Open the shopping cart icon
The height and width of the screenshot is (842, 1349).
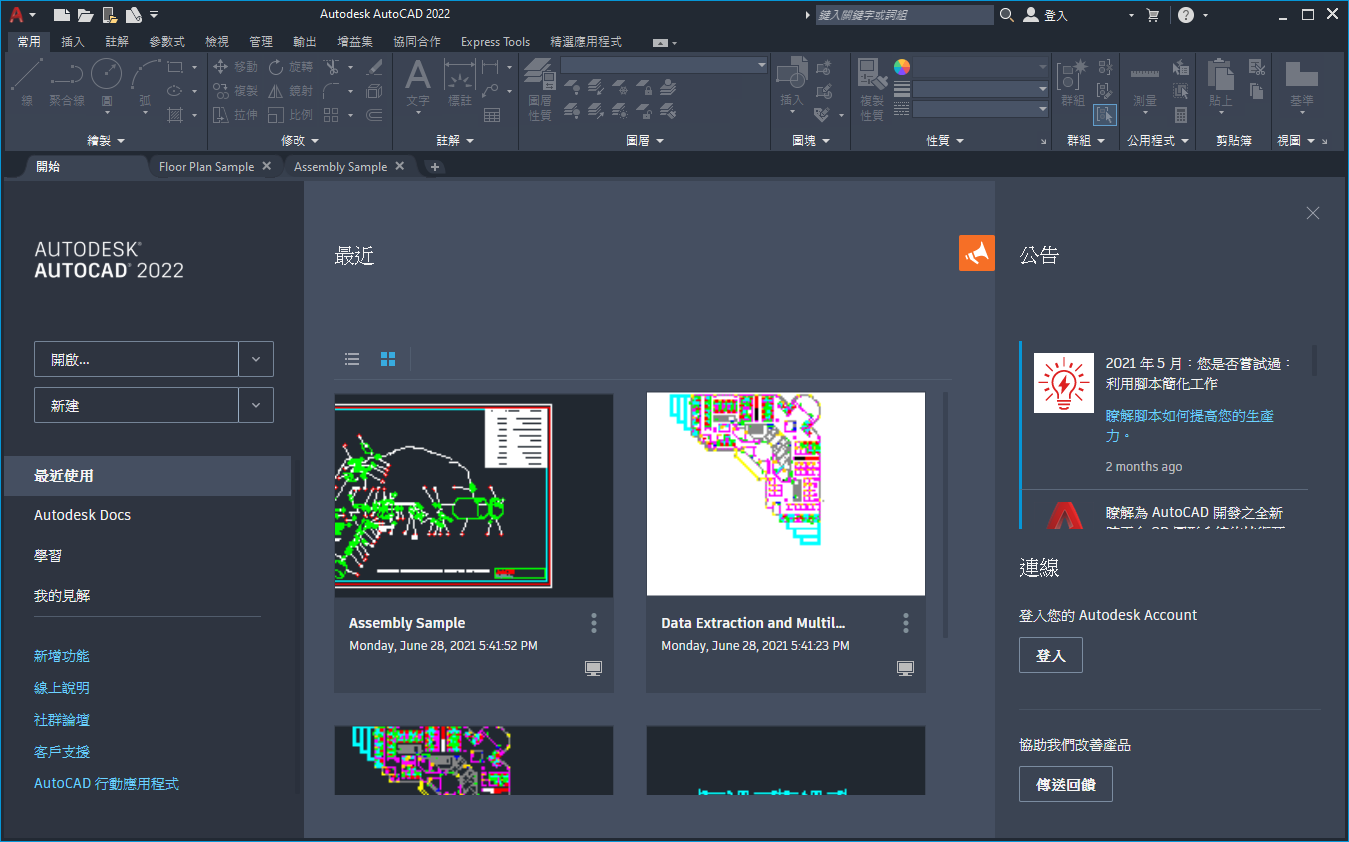coord(1153,15)
